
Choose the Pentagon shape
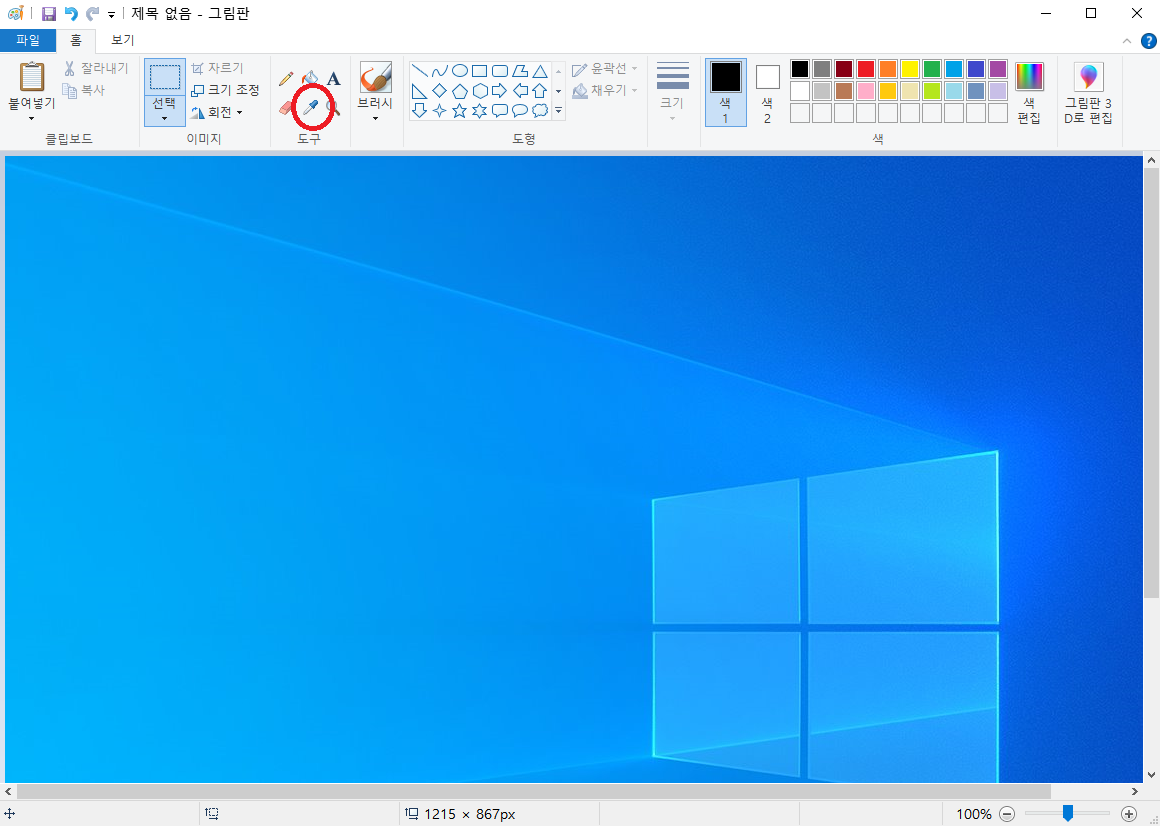460,91
